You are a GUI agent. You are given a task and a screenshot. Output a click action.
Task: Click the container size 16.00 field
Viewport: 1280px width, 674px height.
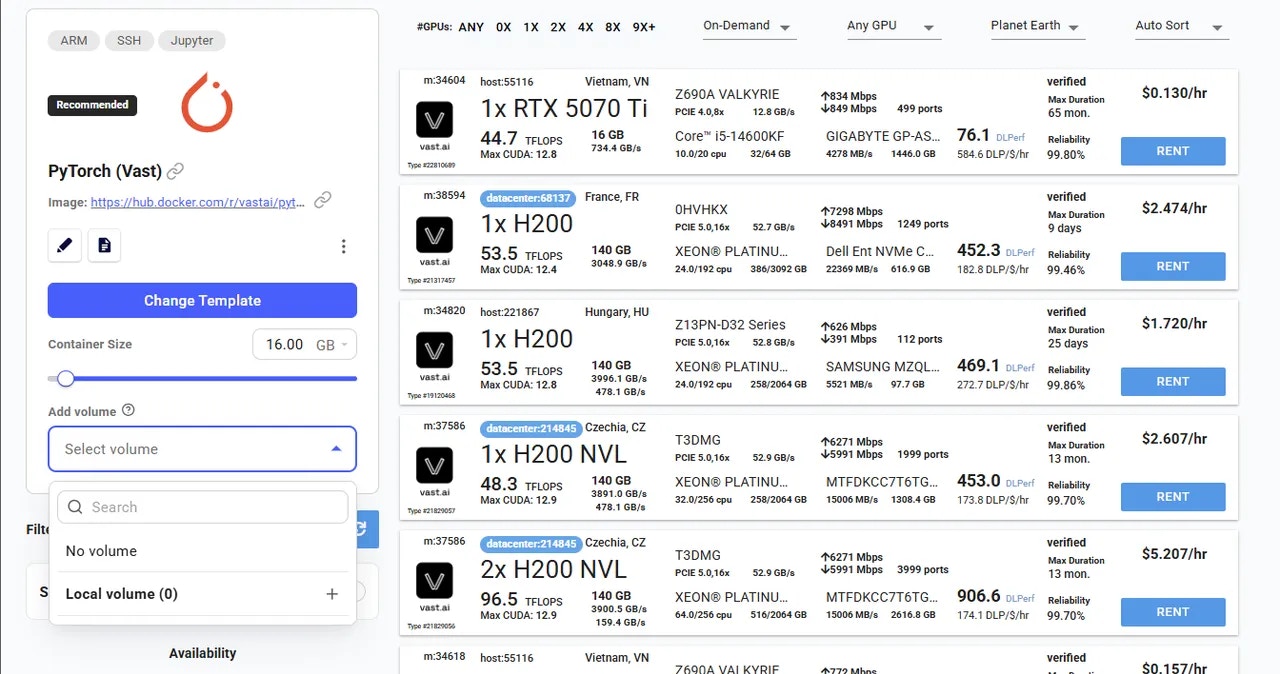pos(284,344)
